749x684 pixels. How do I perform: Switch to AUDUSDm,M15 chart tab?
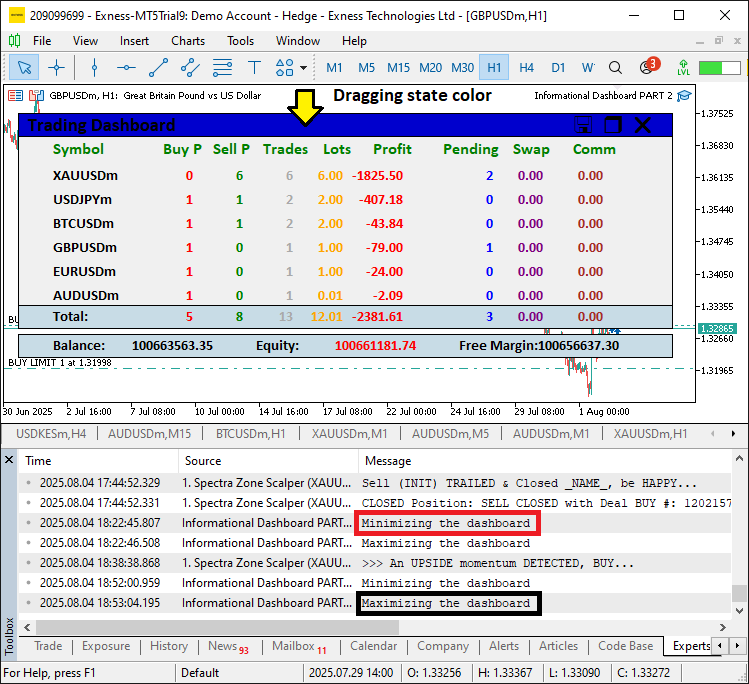click(150, 434)
